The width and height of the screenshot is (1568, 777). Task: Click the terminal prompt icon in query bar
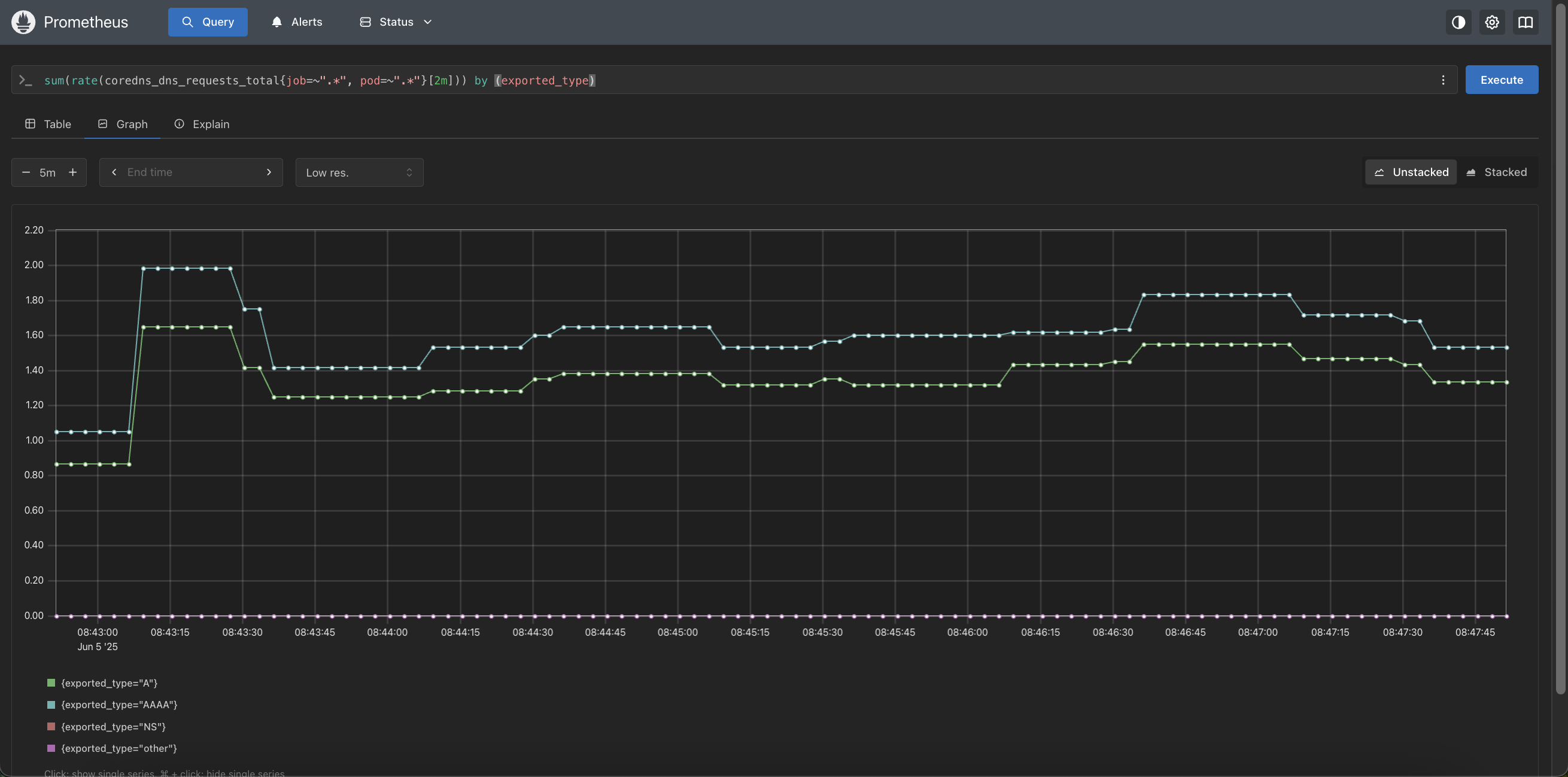pyautogui.click(x=26, y=80)
